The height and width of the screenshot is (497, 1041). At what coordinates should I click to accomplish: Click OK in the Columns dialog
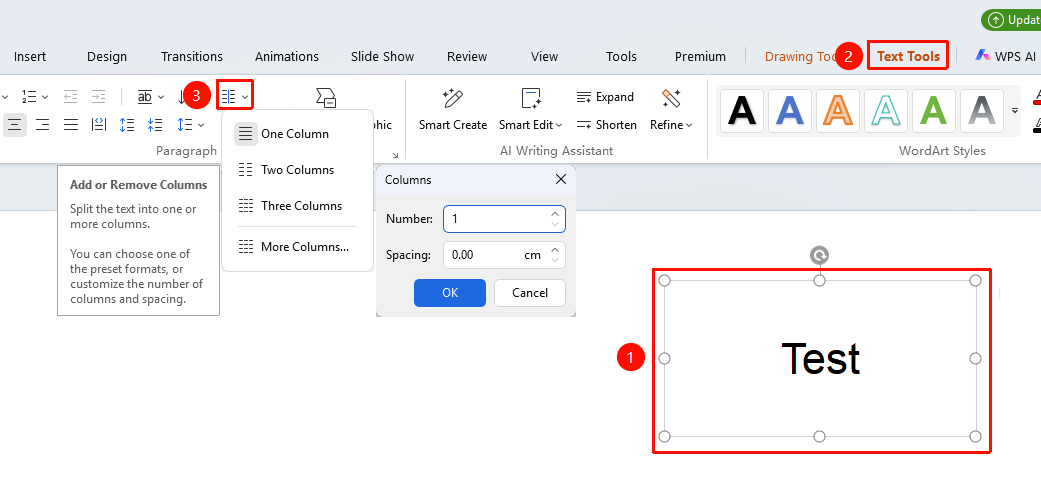pos(450,293)
